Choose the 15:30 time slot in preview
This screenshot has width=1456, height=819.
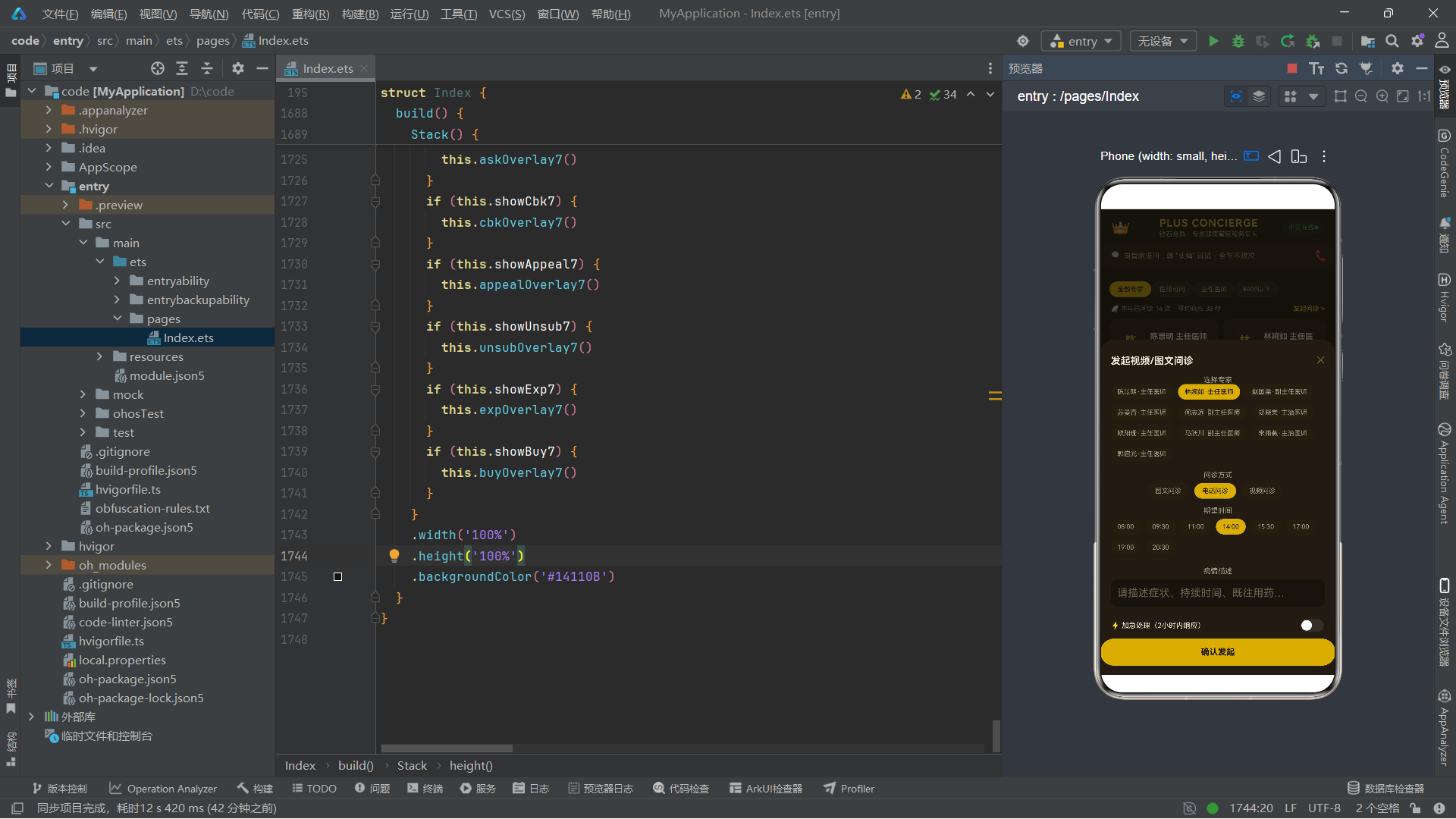(x=1266, y=526)
